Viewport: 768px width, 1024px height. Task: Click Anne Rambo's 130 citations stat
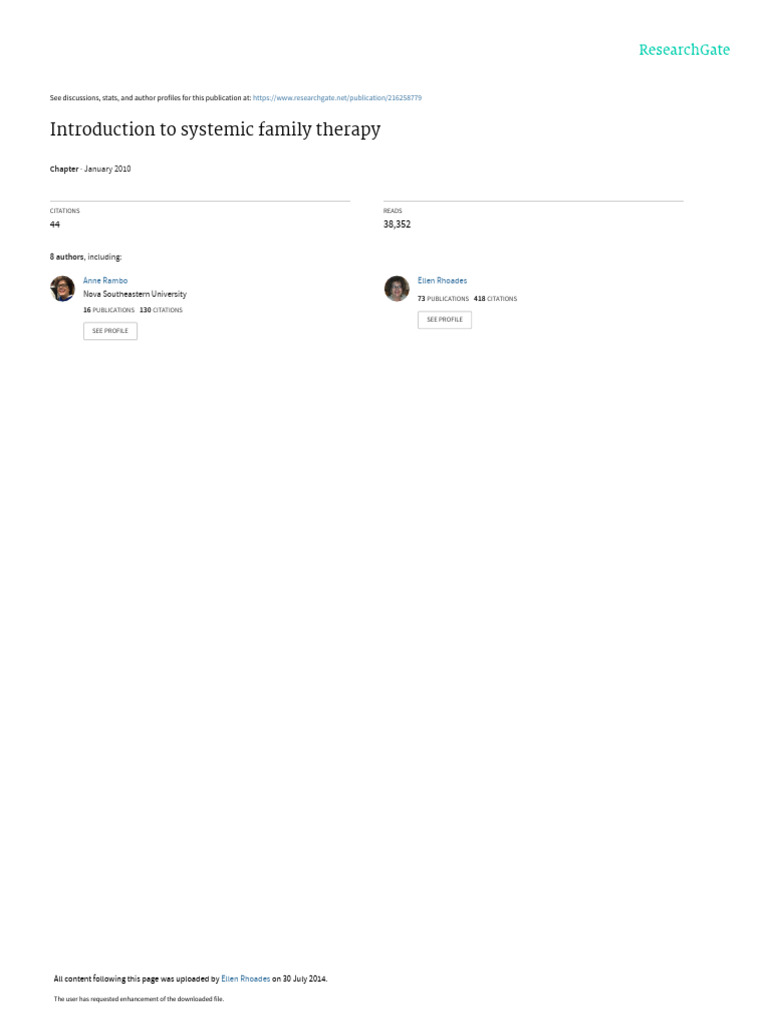pyautogui.click(x=161, y=310)
